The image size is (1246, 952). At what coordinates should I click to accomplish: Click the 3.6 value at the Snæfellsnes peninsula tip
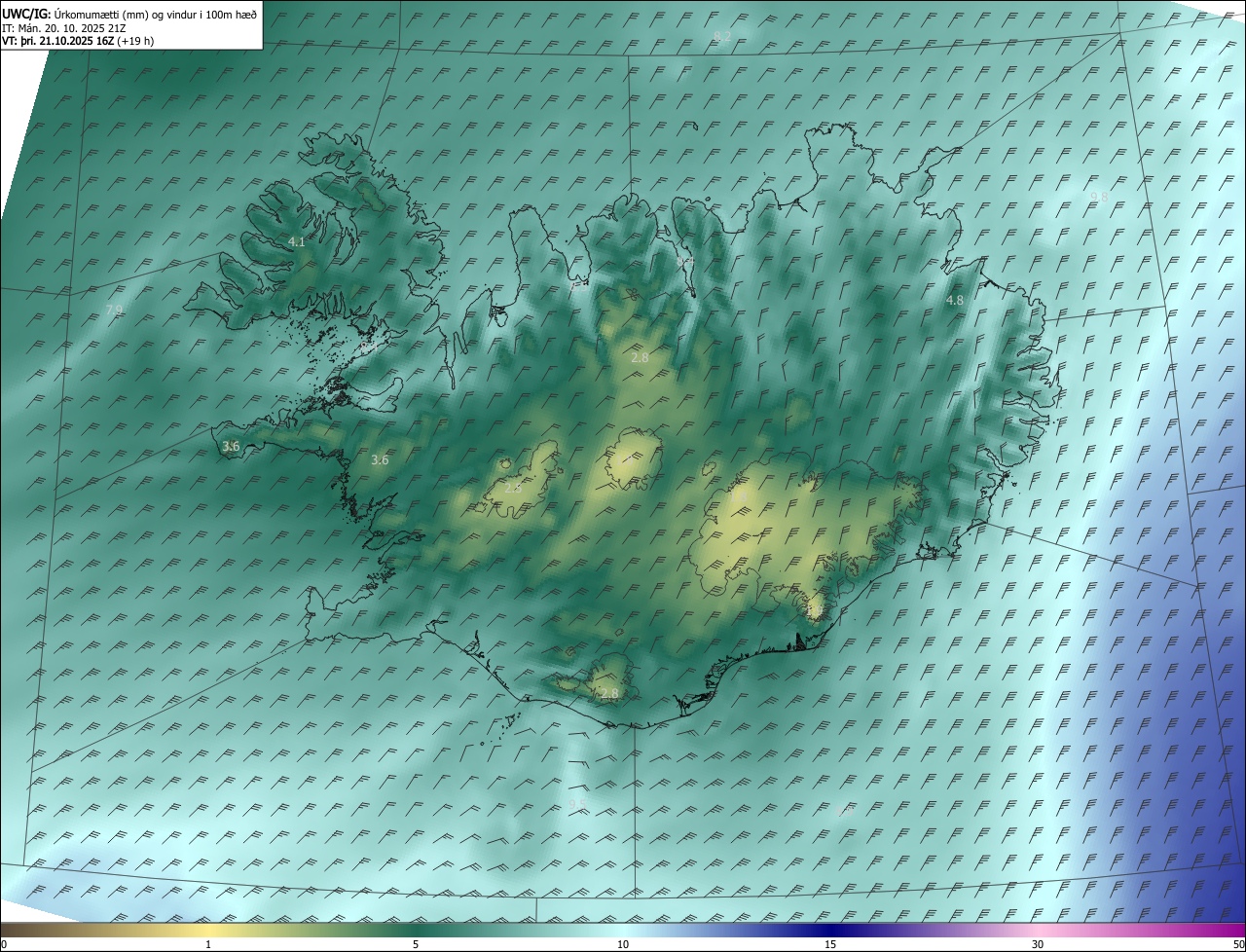(x=231, y=447)
